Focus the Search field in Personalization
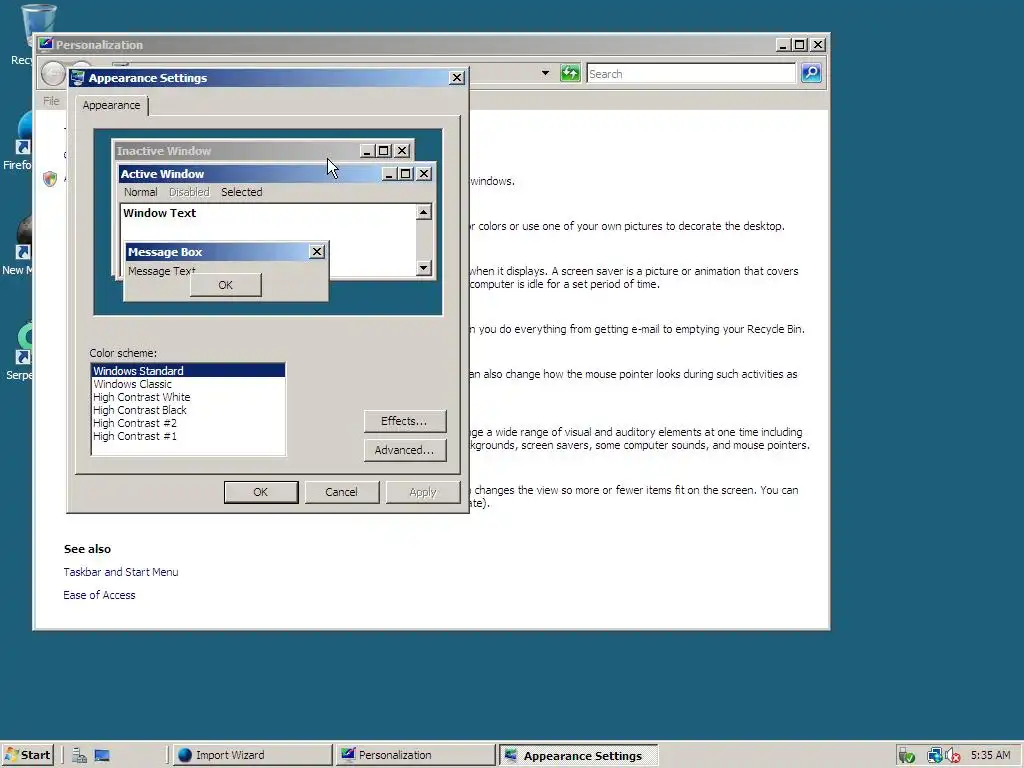 coord(691,74)
